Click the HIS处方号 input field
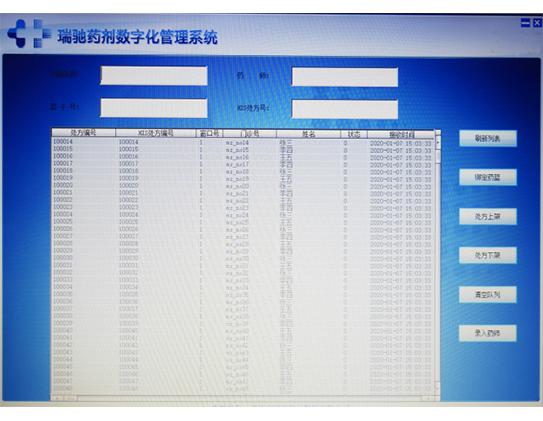Screen dimensions: 543x421 [x=345, y=109]
